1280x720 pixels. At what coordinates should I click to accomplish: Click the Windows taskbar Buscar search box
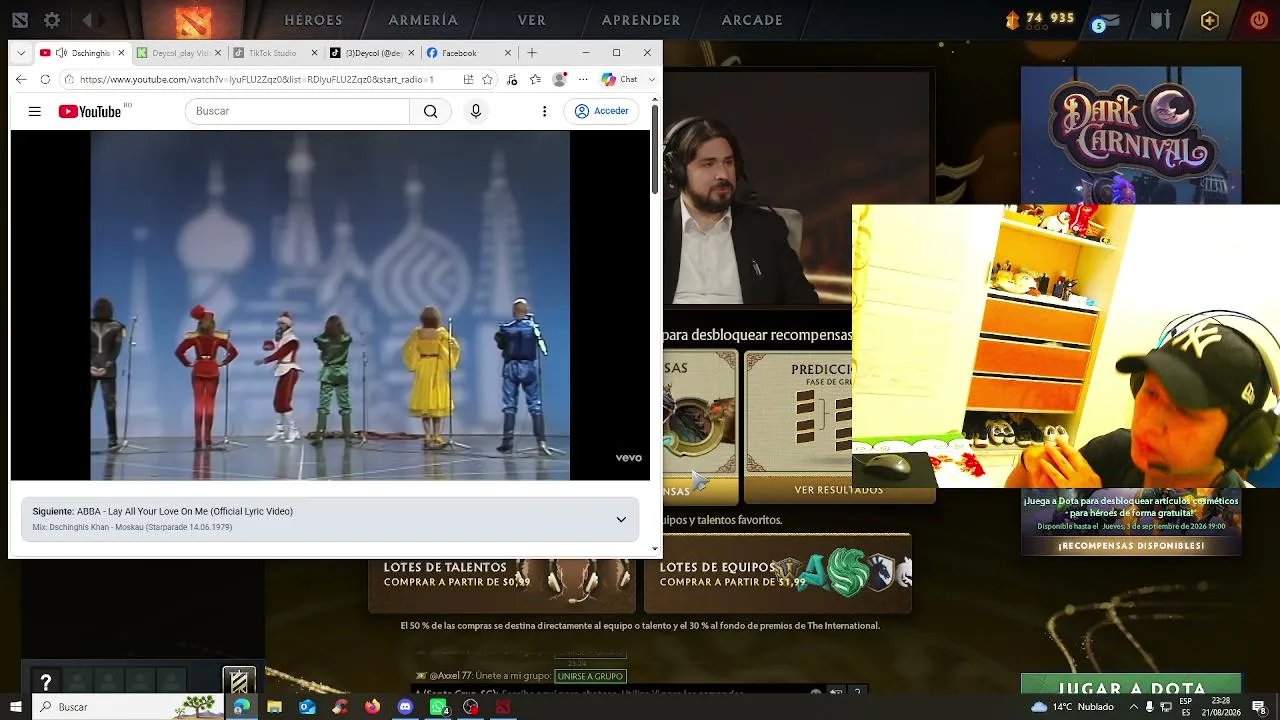coord(128,707)
